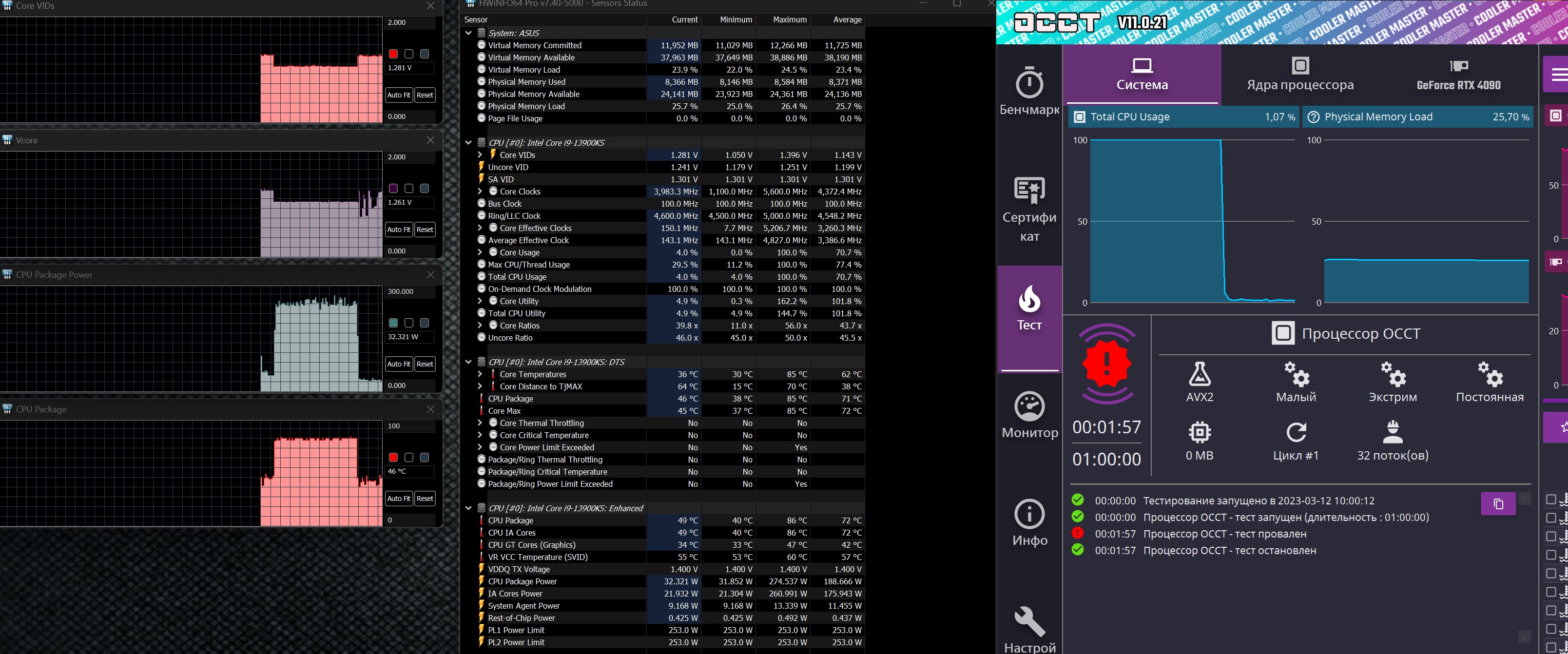Screen dimensions: 1568x654
Task: Copy the test log with purple button
Action: tap(1498, 504)
